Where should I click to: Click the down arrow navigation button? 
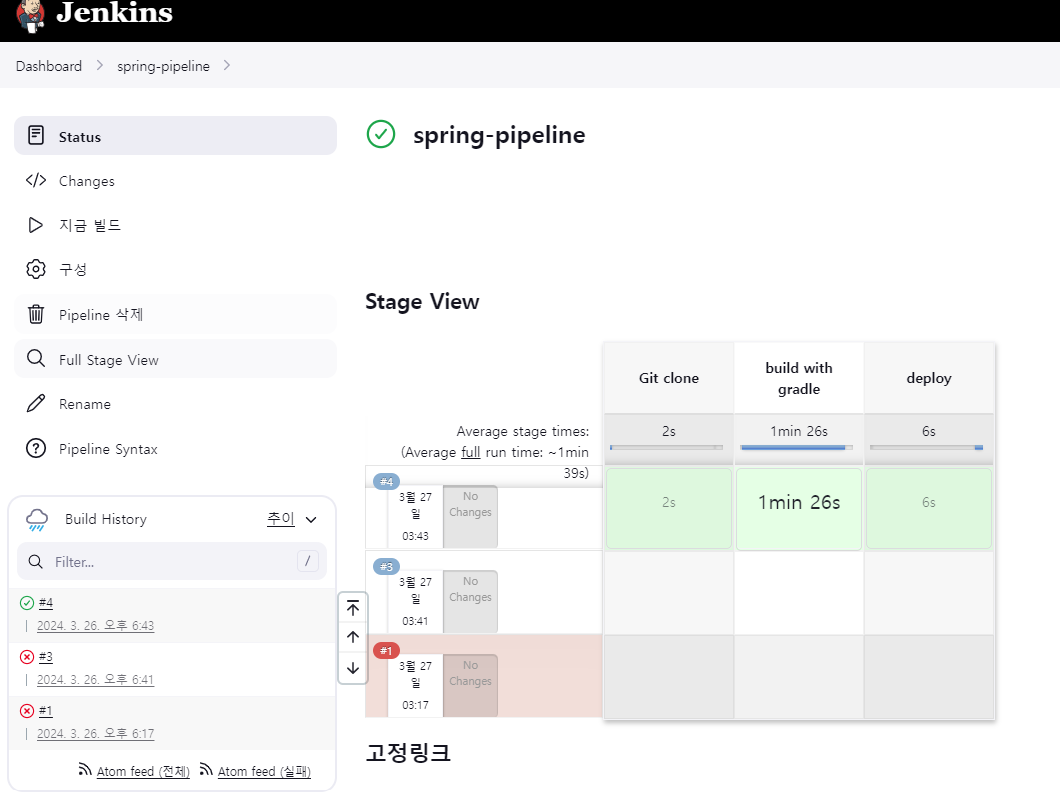click(x=353, y=668)
